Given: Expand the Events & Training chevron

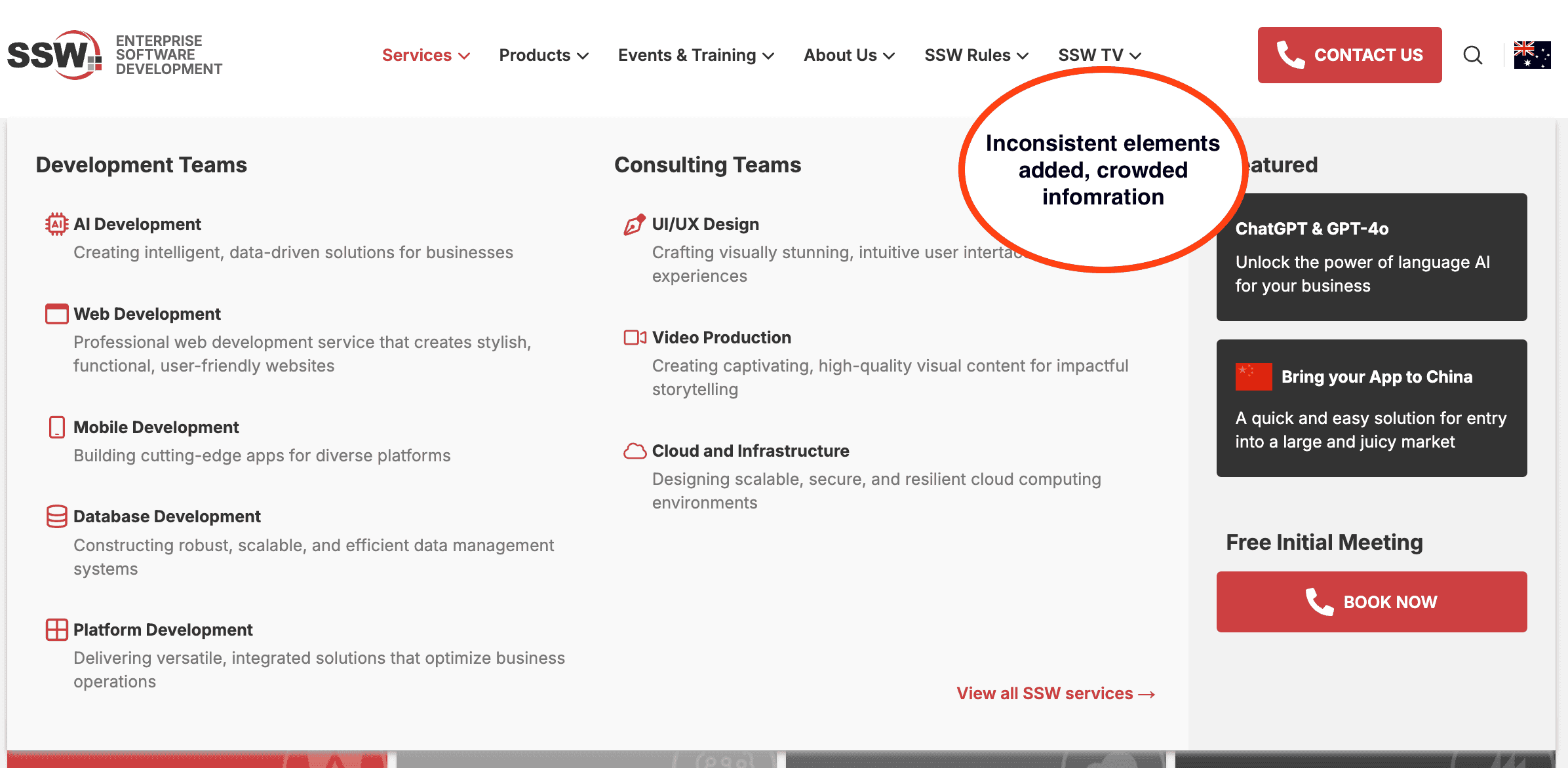Looking at the screenshot, I should (768, 56).
